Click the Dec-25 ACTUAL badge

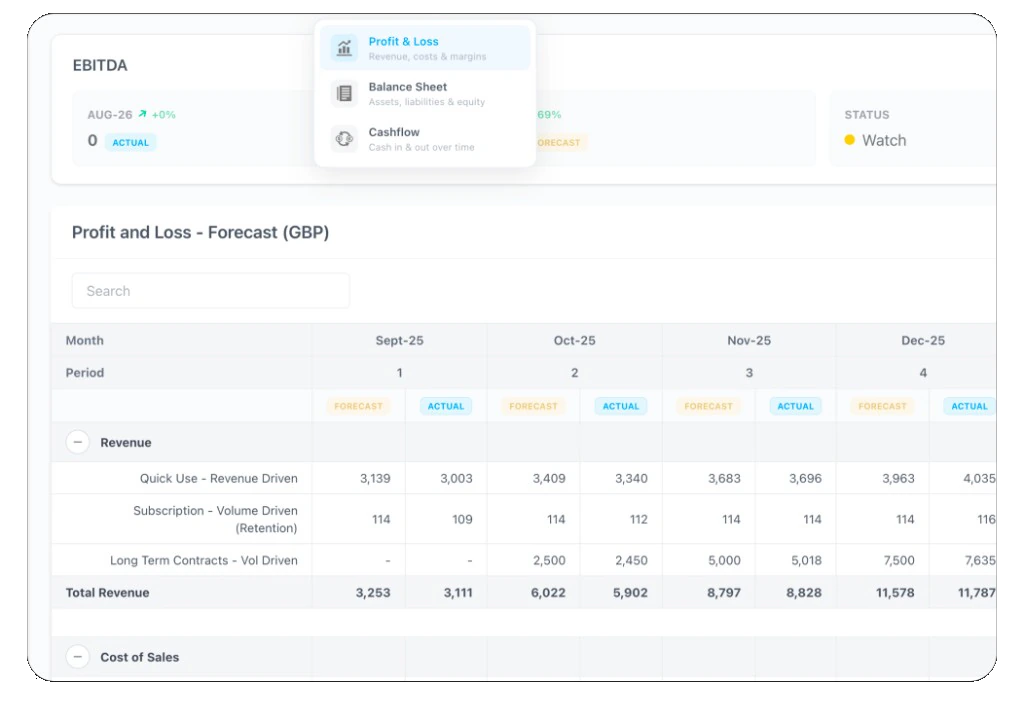970,406
